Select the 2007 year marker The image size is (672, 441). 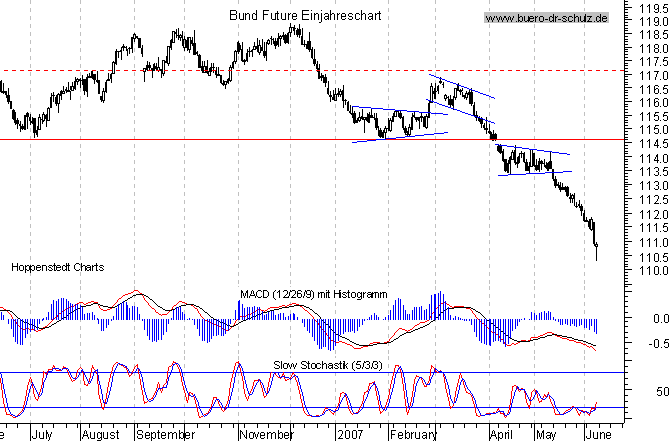click(x=349, y=435)
